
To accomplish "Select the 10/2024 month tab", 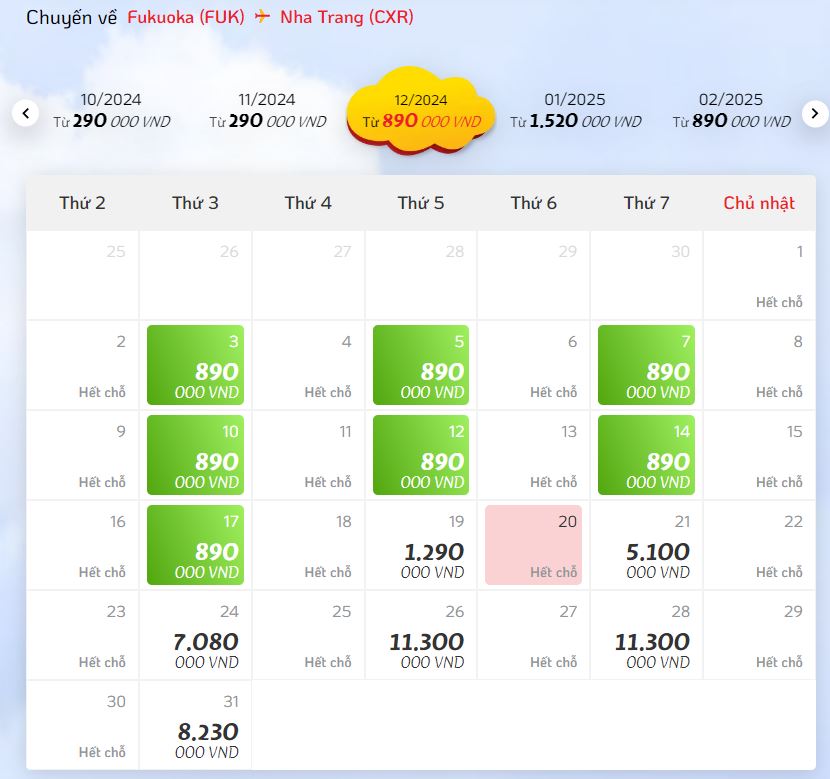I will tap(111, 111).
